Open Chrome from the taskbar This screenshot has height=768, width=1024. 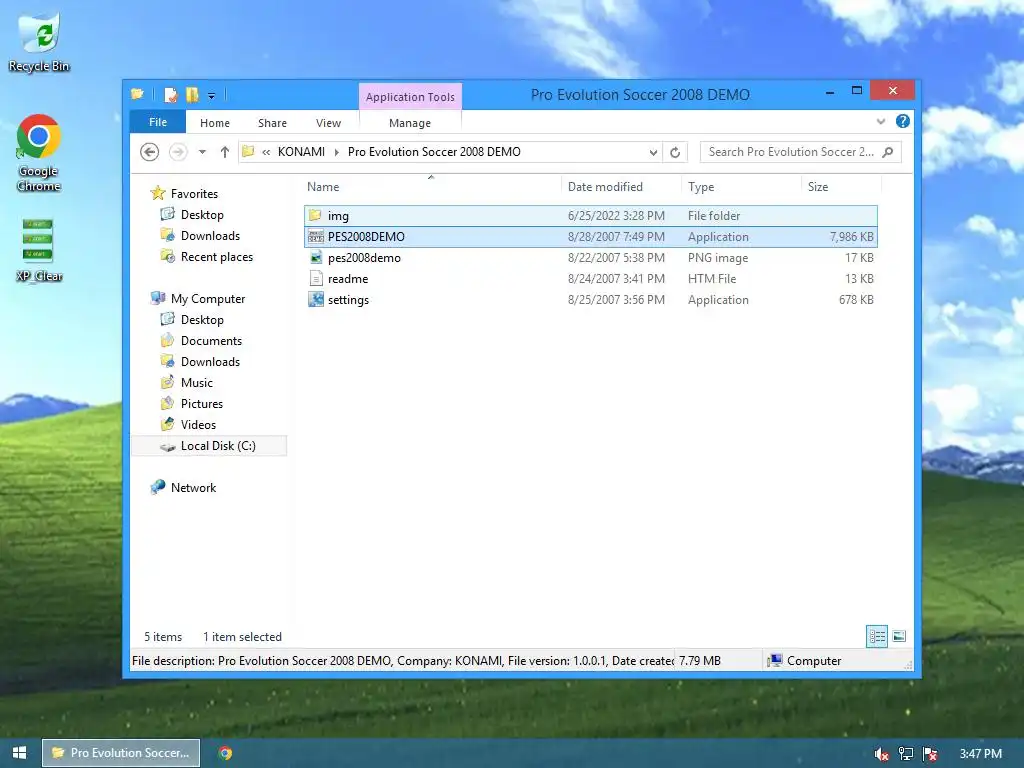pos(225,753)
